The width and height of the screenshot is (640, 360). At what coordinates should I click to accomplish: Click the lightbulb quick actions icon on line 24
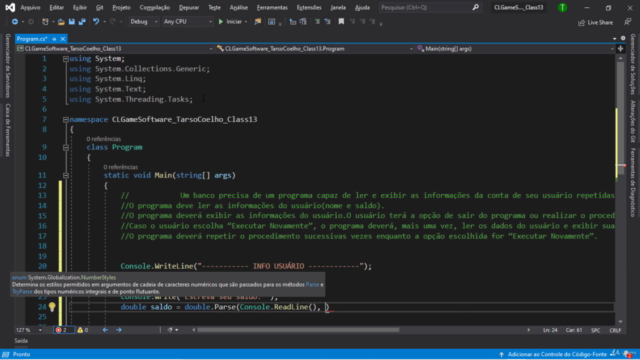[x=52, y=307]
